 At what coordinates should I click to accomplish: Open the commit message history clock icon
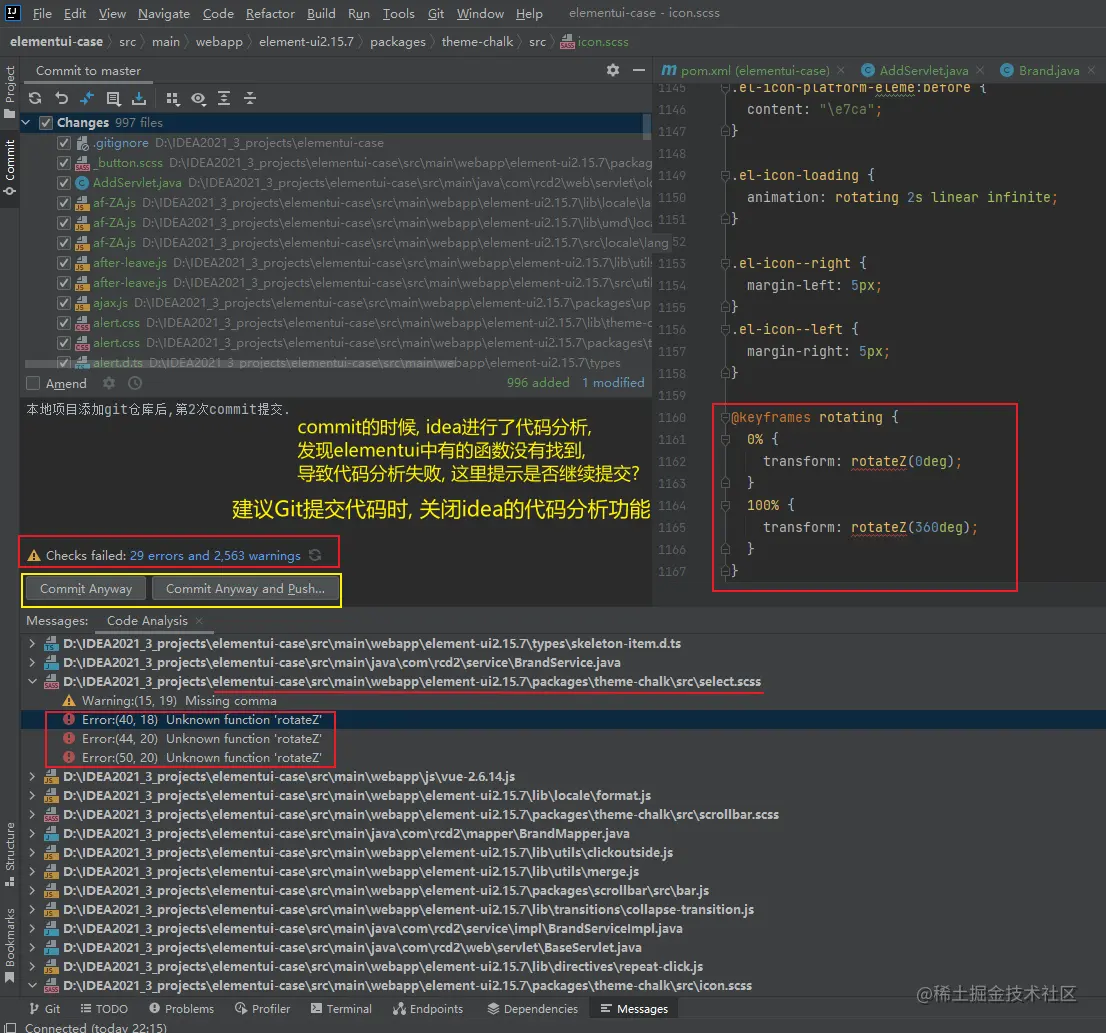tap(135, 383)
